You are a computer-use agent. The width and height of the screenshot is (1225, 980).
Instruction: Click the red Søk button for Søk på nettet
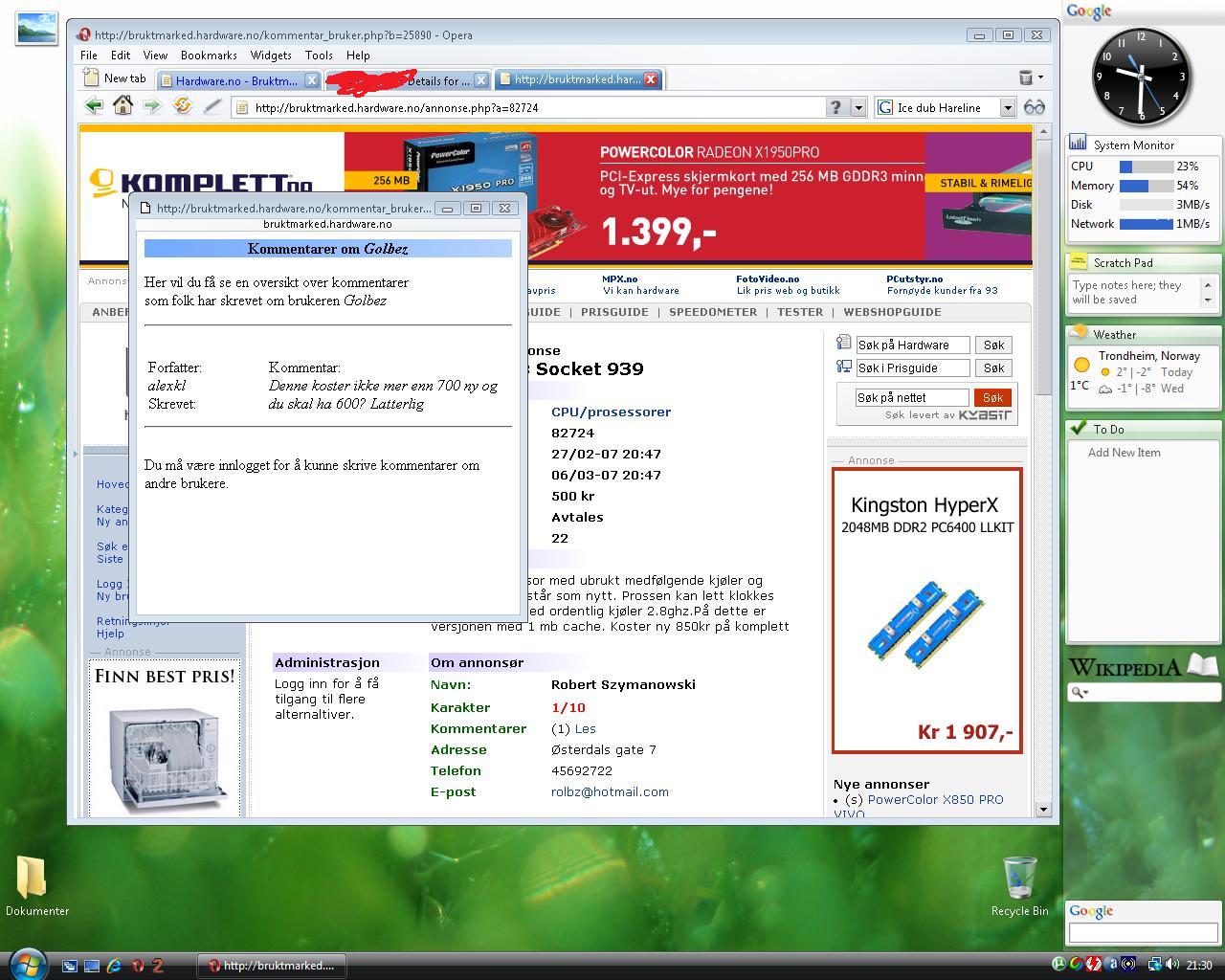coord(992,397)
